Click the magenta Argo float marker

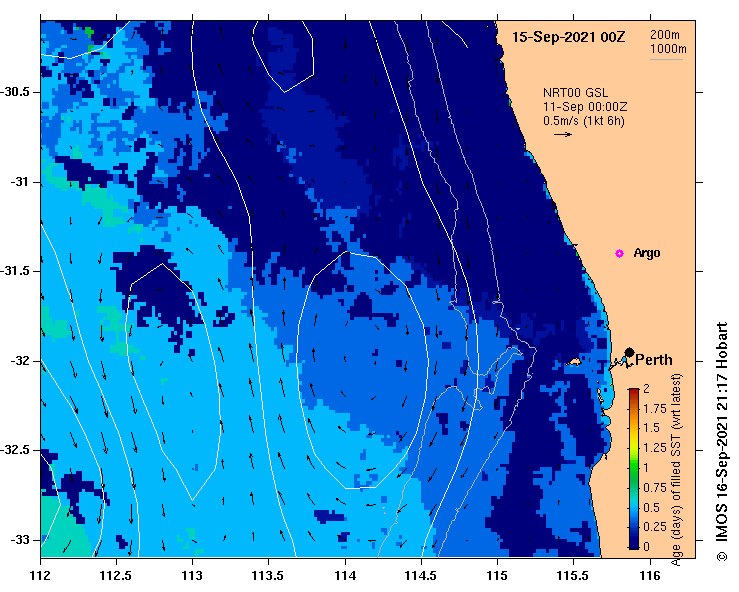pos(619,254)
